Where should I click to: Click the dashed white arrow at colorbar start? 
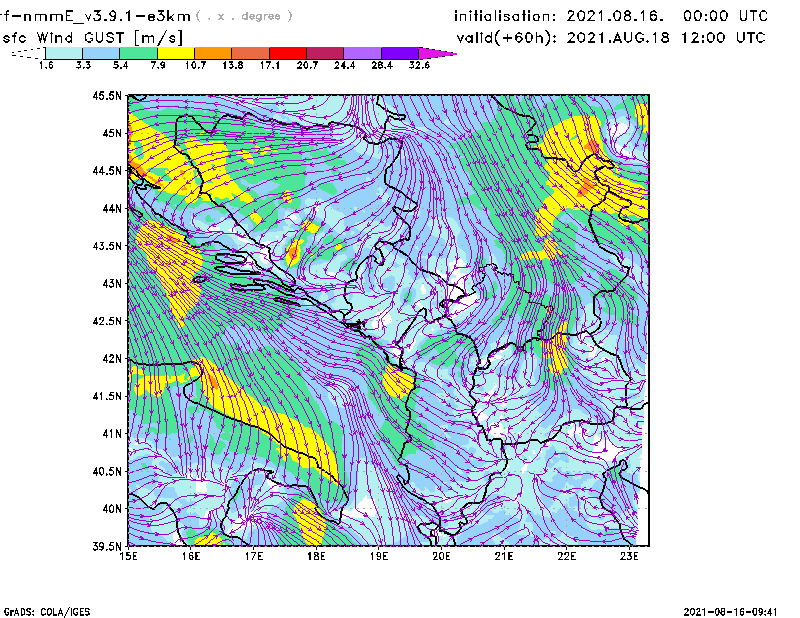(x=28, y=53)
